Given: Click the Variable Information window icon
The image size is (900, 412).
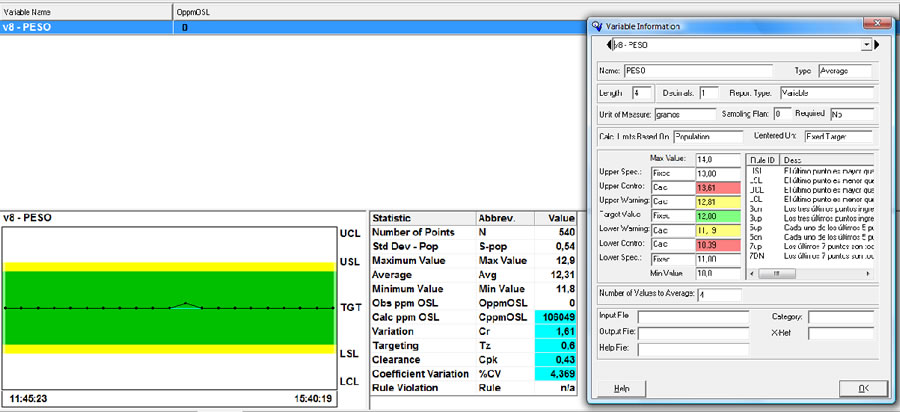Looking at the screenshot, I should (x=599, y=27).
